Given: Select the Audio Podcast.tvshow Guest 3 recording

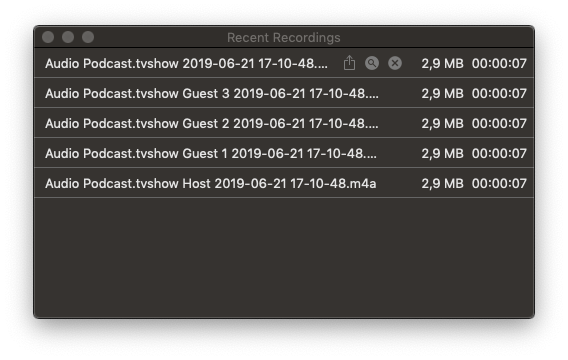Looking at the screenshot, I should [x=284, y=93].
